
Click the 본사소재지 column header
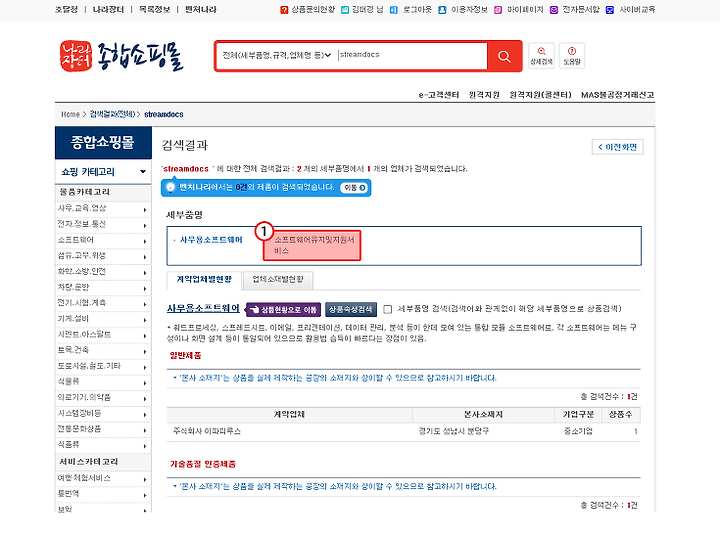pyautogui.click(x=483, y=415)
